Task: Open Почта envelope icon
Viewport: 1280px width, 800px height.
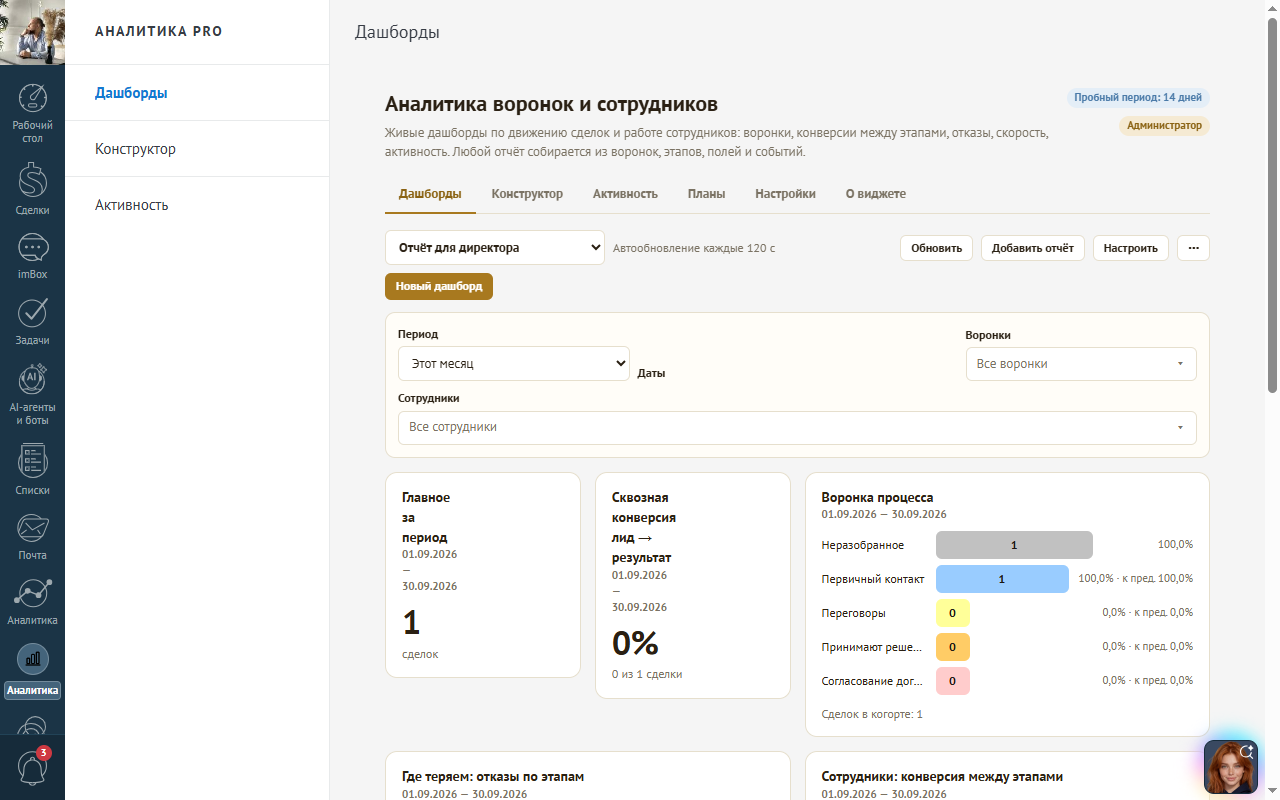Action: (x=33, y=528)
